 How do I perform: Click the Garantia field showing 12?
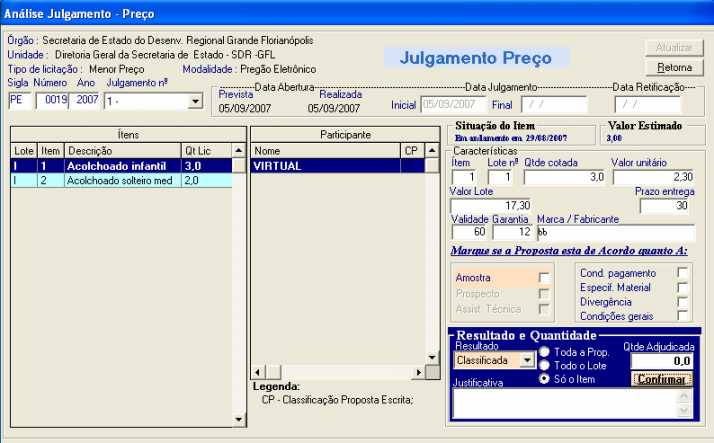click(x=512, y=232)
